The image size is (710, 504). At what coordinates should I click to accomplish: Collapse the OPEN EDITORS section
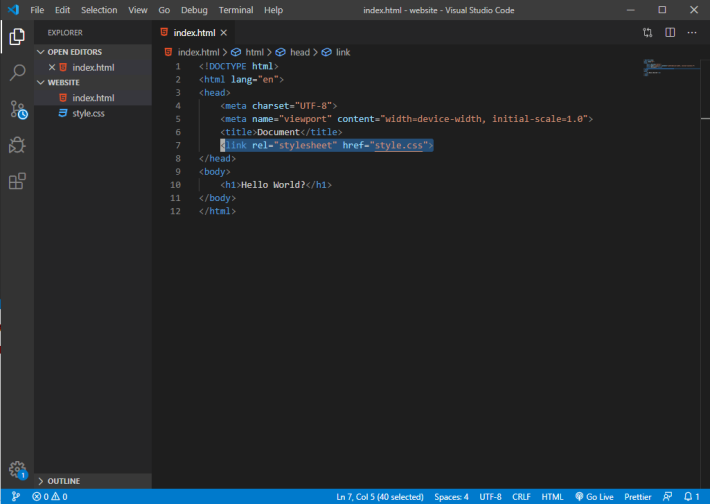tap(93, 52)
